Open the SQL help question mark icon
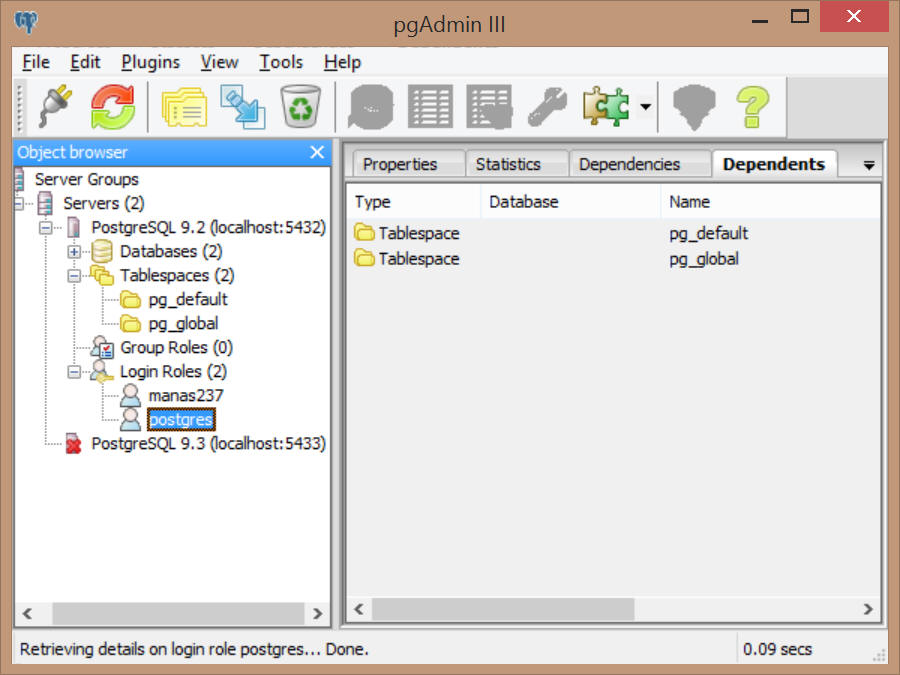 pos(752,107)
